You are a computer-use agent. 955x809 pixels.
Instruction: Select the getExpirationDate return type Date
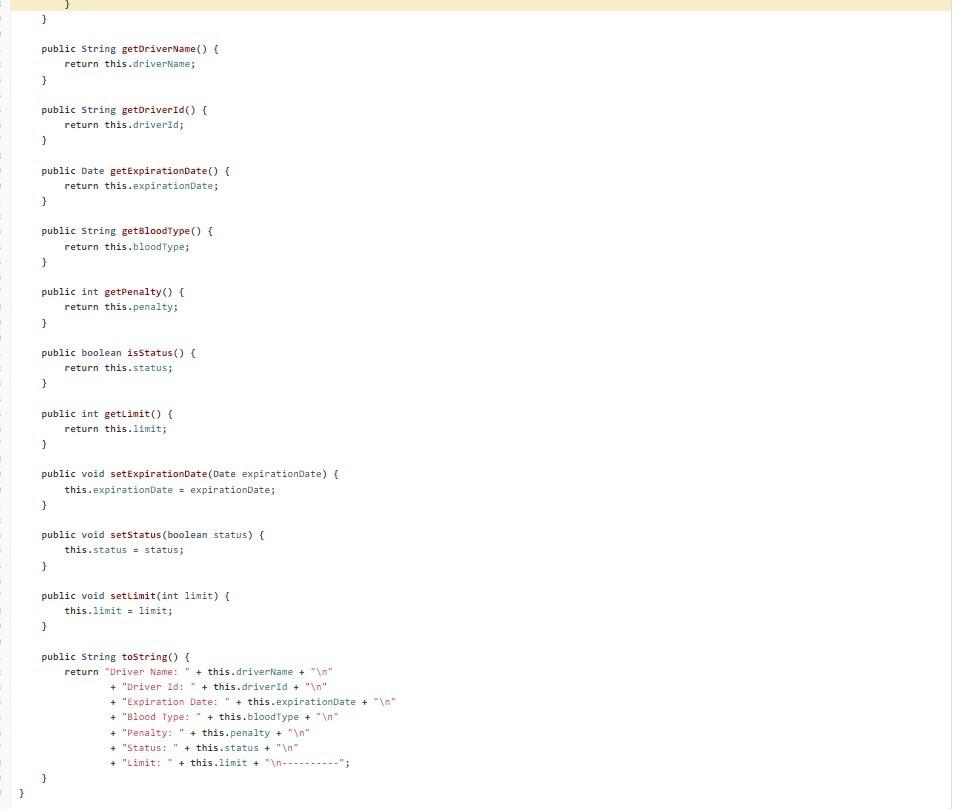pos(92,170)
